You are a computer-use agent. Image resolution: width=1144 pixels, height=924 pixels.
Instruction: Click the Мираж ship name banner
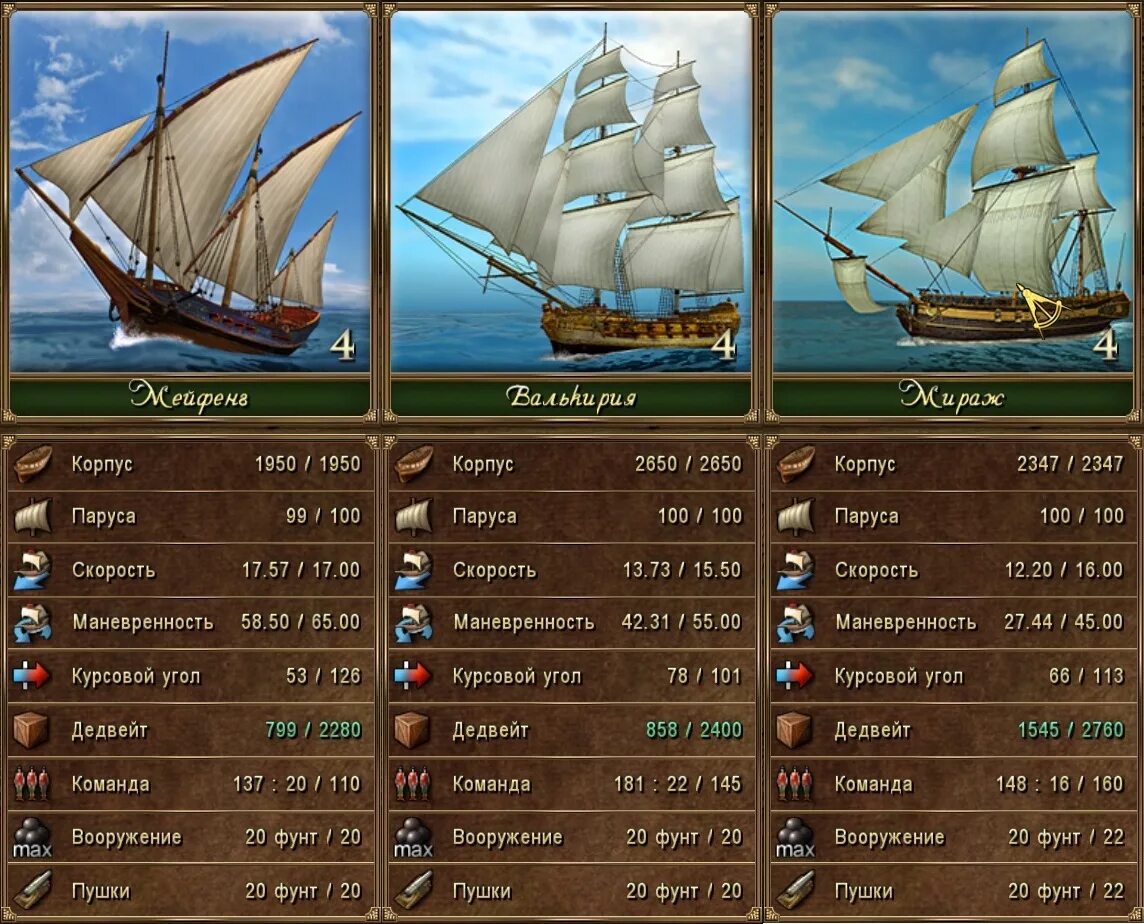pyautogui.click(x=952, y=396)
